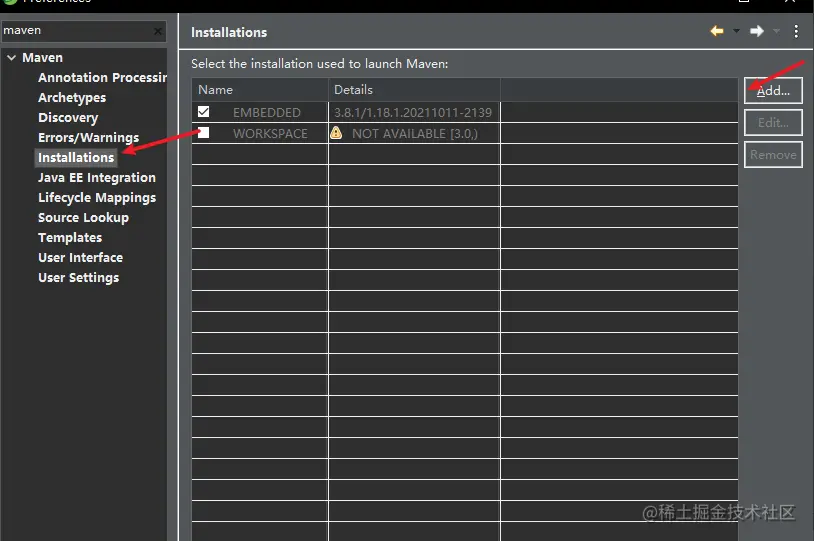Select the WORKSPACE row name
Screen dimensions: 814x541
(270, 133)
